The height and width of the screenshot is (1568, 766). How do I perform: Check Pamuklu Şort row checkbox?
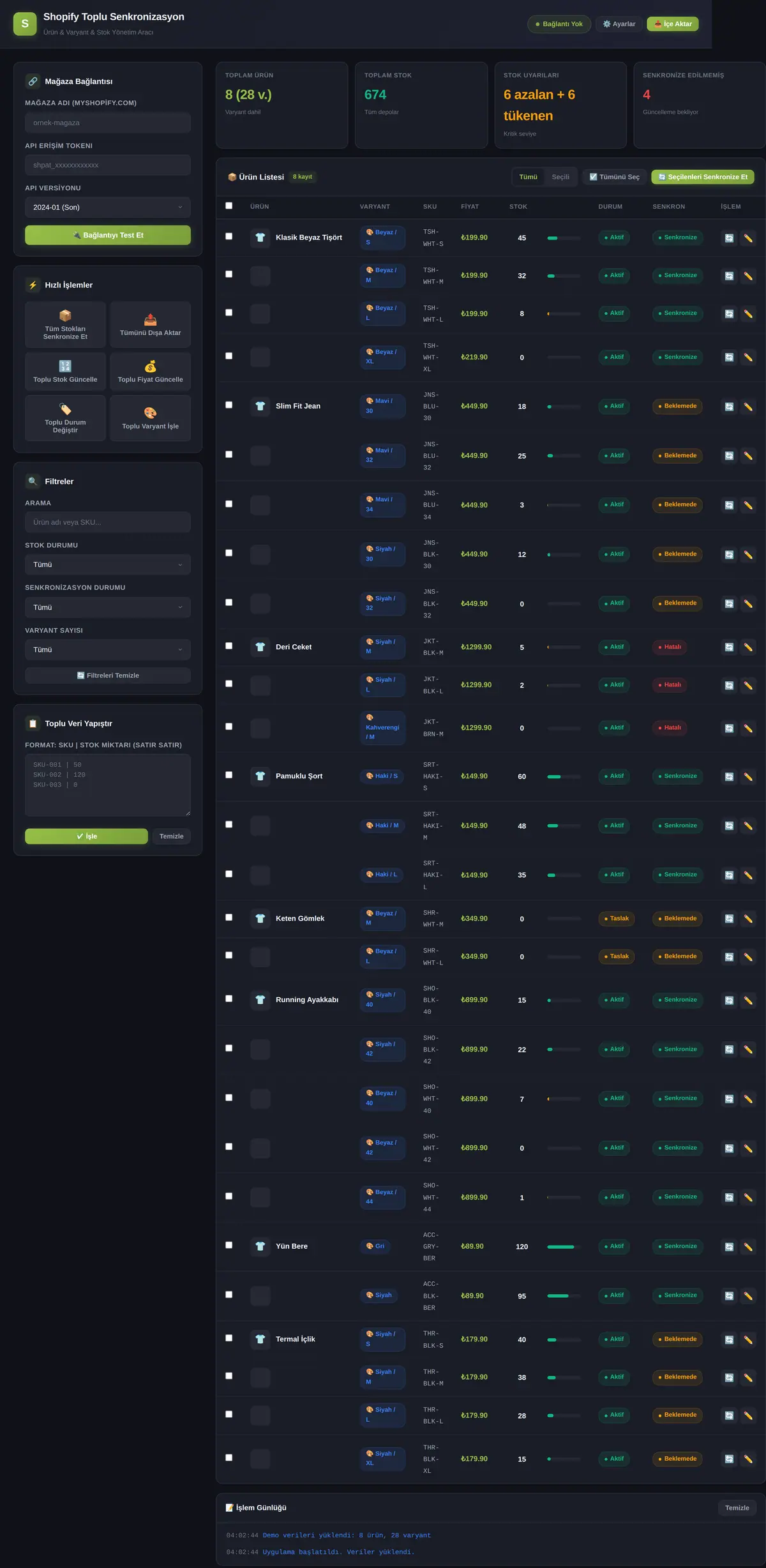229,775
